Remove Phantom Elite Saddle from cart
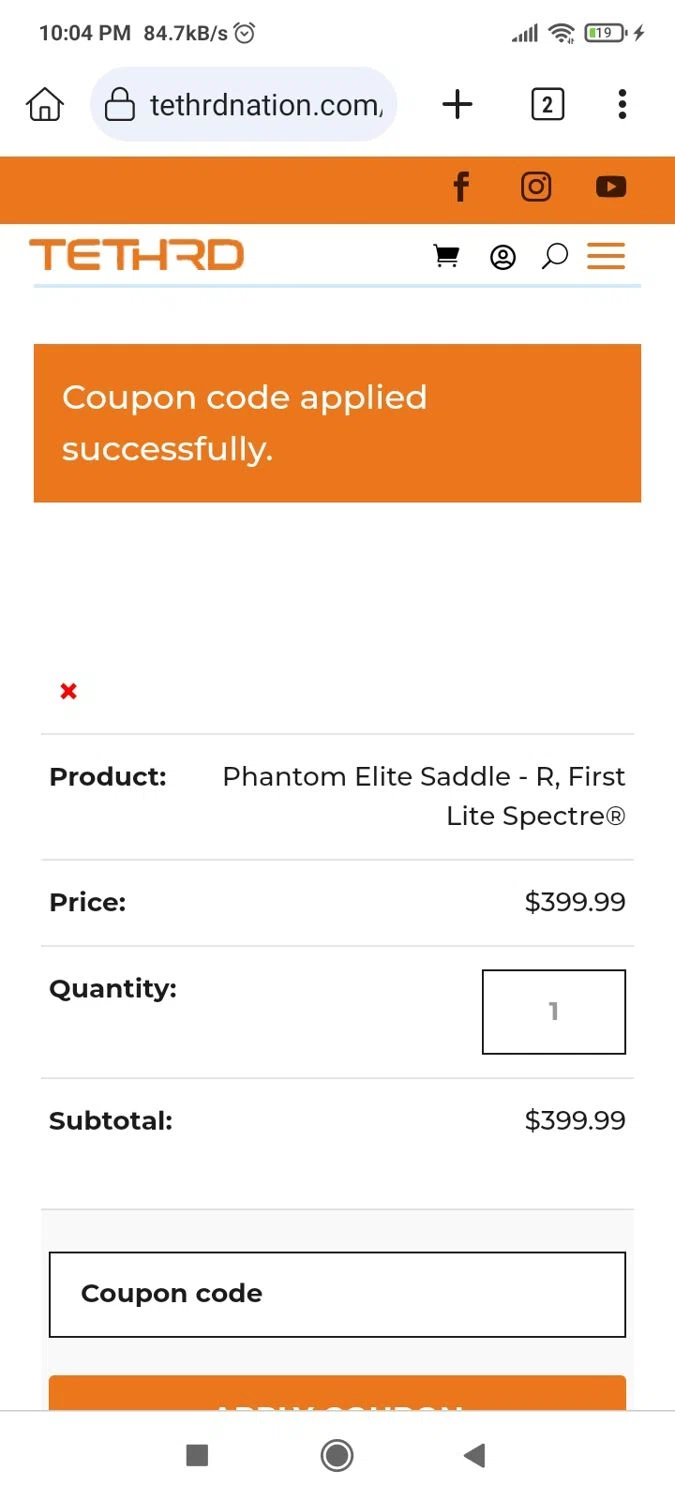The width and height of the screenshot is (675, 1500). pyautogui.click(x=68, y=691)
